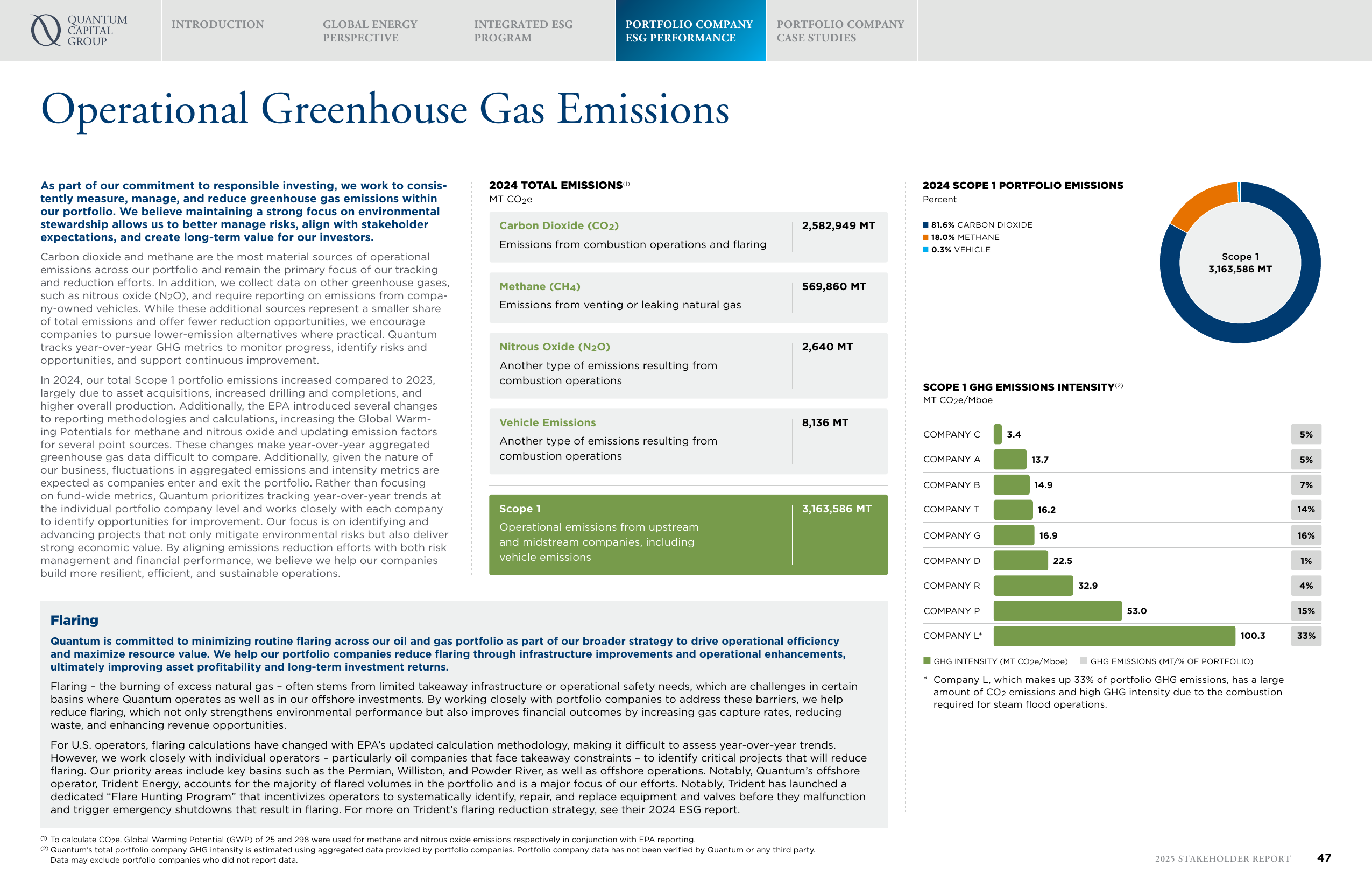Click the 2024 Total Emissions heading

tap(556, 185)
